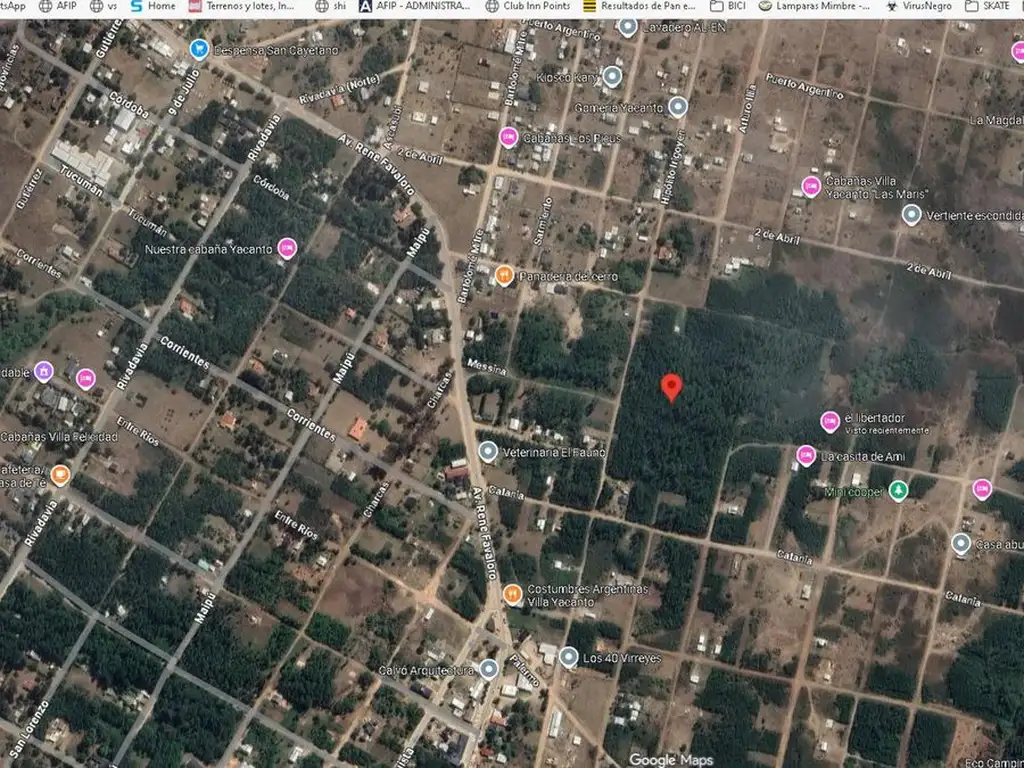Select the Kiosco Kary marker
This screenshot has height=768, width=1024.
(612, 76)
